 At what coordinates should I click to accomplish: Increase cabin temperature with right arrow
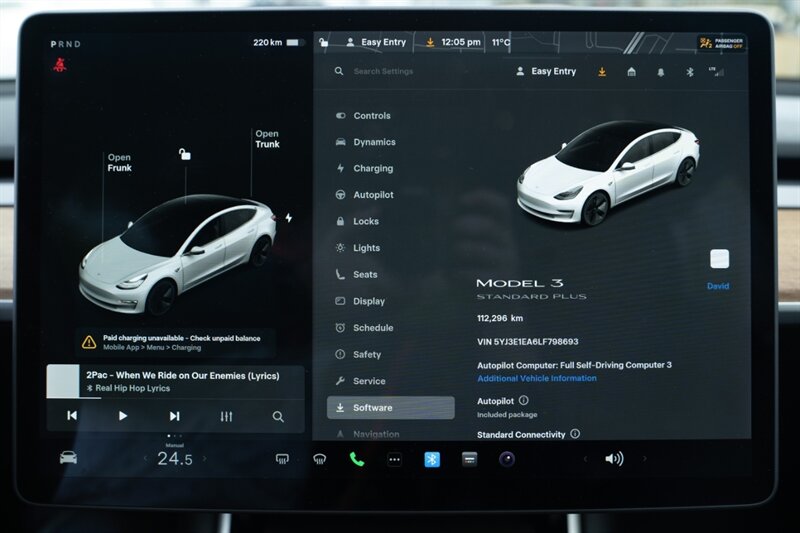205,459
